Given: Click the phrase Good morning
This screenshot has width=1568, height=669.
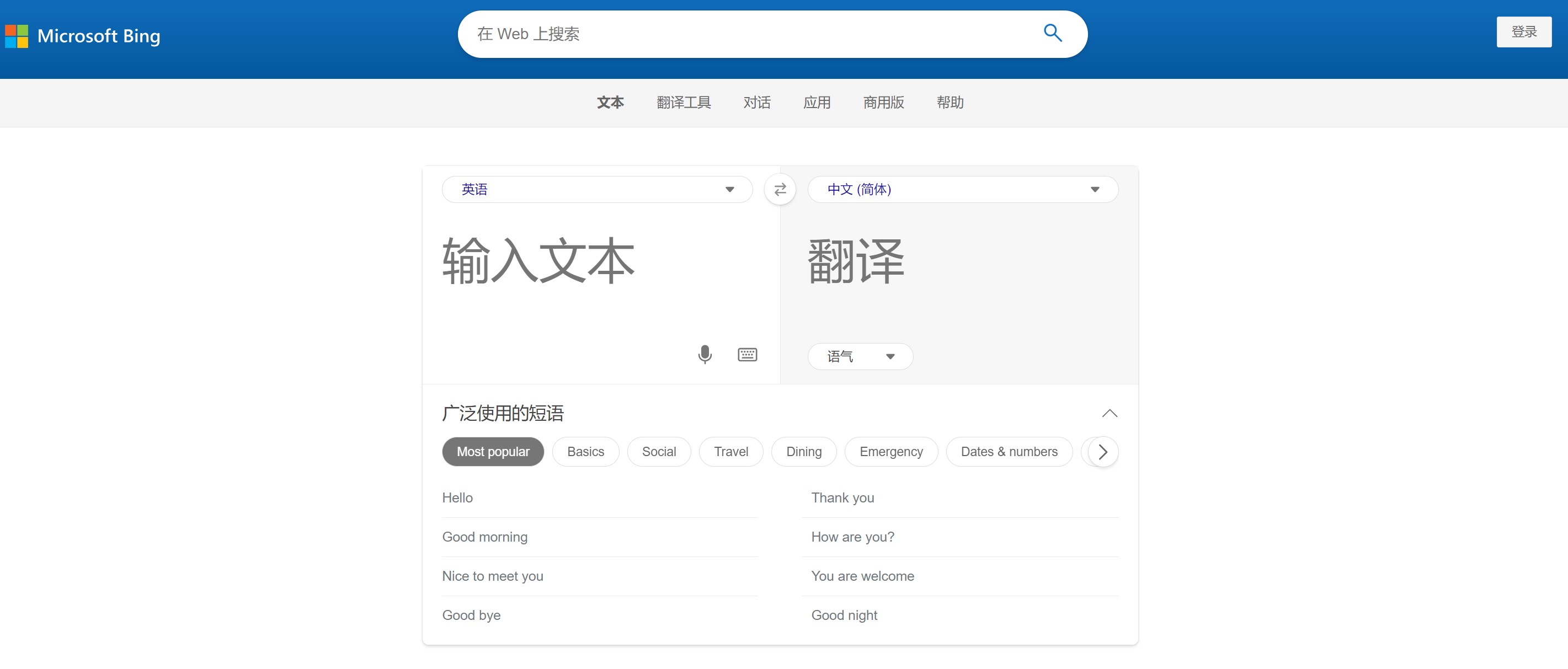Looking at the screenshot, I should [x=484, y=536].
